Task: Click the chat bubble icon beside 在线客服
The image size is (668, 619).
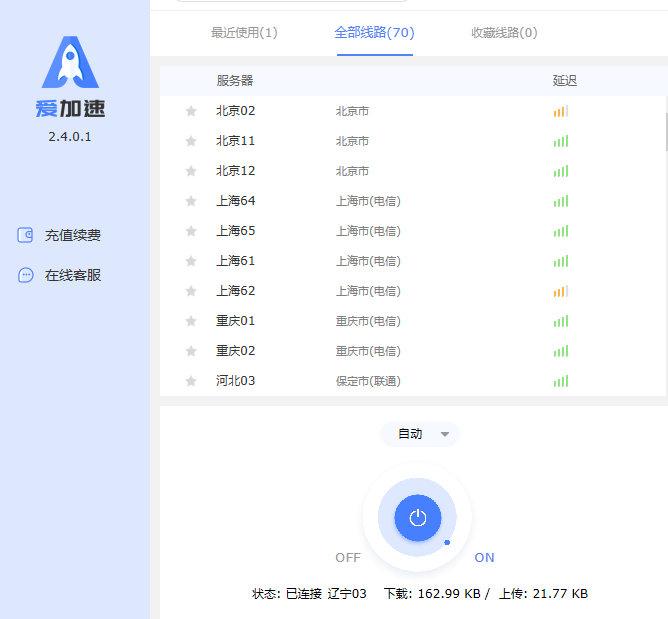Action: (26, 275)
